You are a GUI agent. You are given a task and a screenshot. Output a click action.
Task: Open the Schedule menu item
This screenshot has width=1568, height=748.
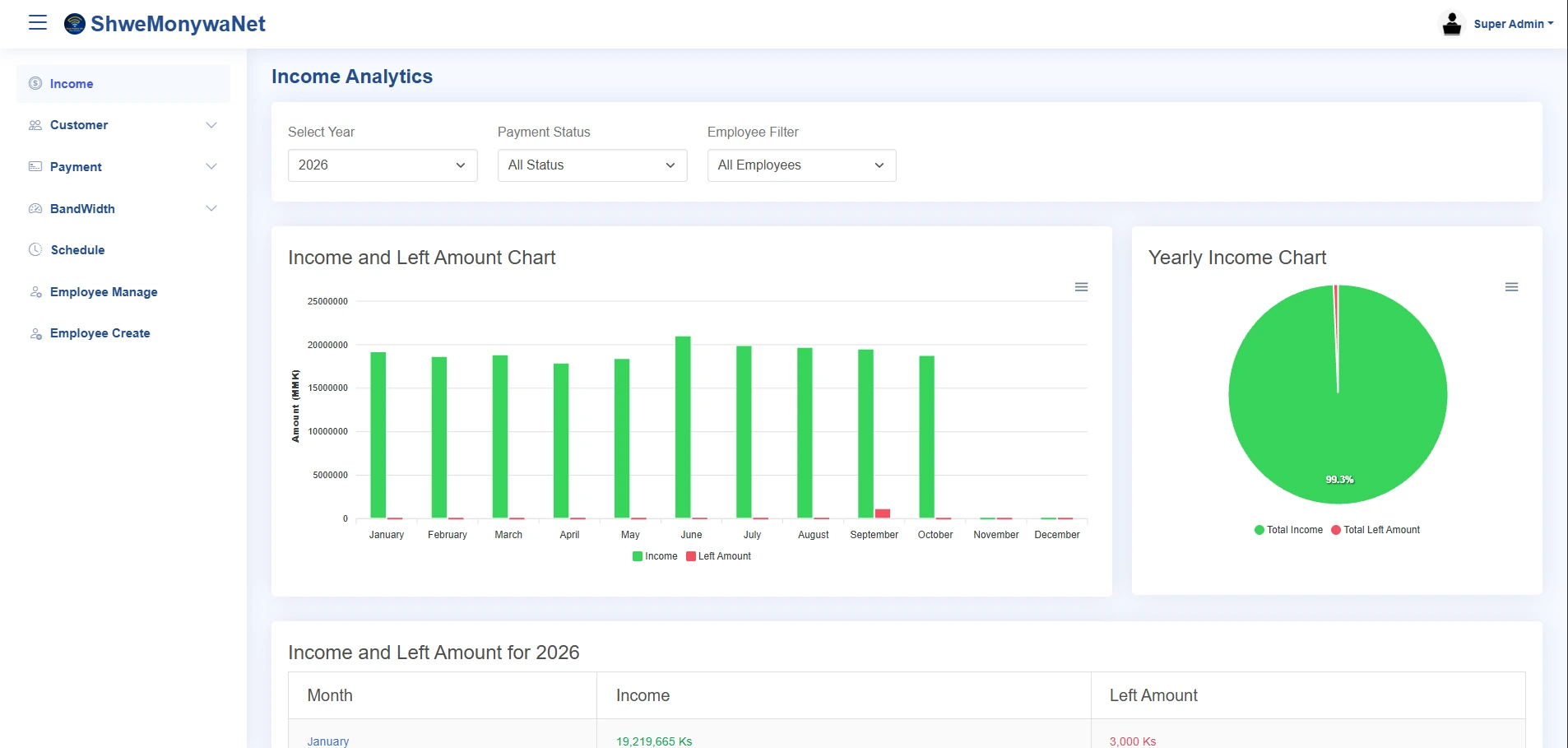pos(123,250)
